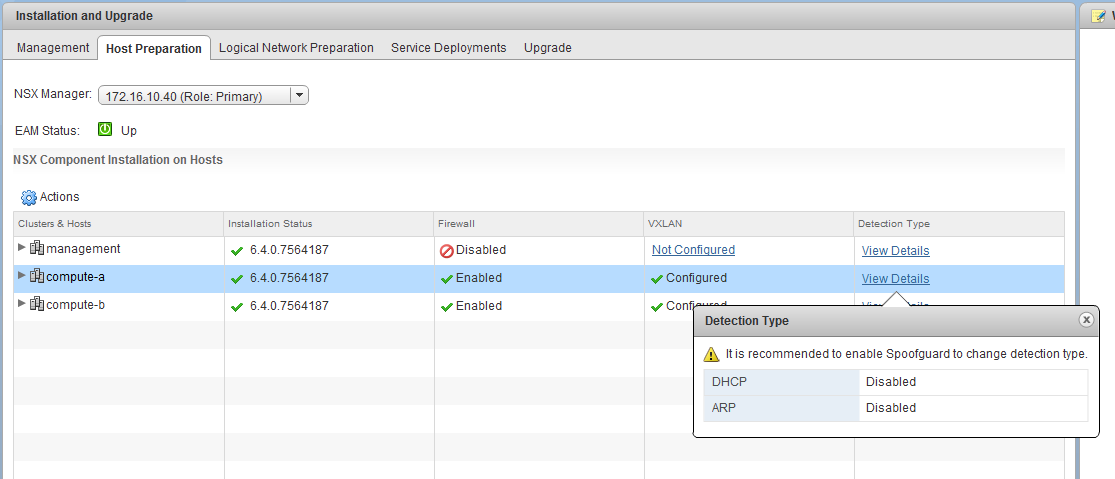This screenshot has height=479, width=1115.
Task: Switch to the Management tab
Action: click(x=53, y=48)
